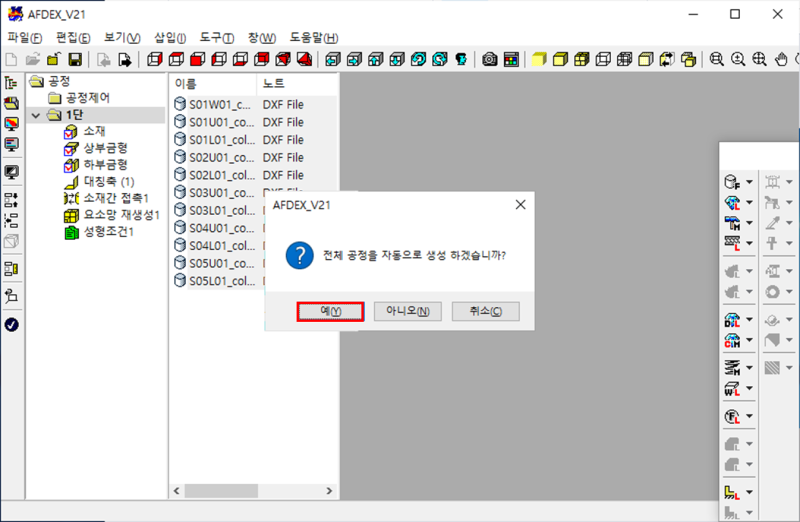The width and height of the screenshot is (800, 522).
Task: Select 성형조건1 tree item
Action: pos(108,233)
